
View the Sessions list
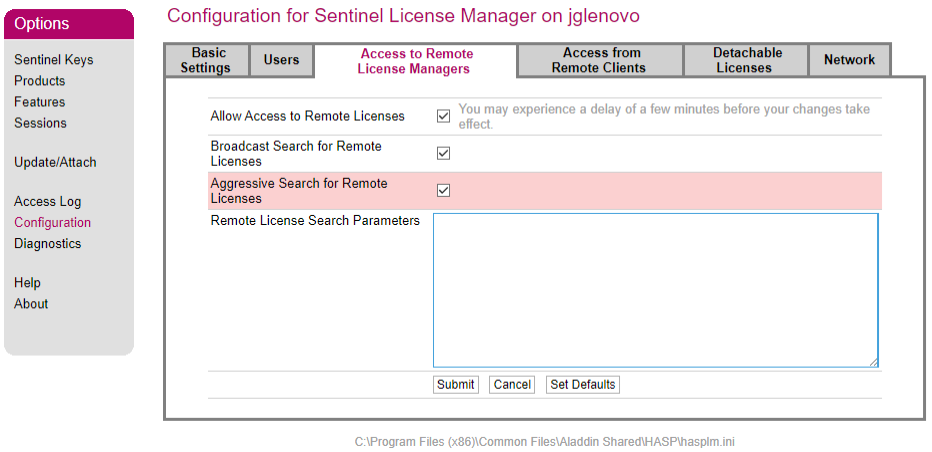pos(40,123)
